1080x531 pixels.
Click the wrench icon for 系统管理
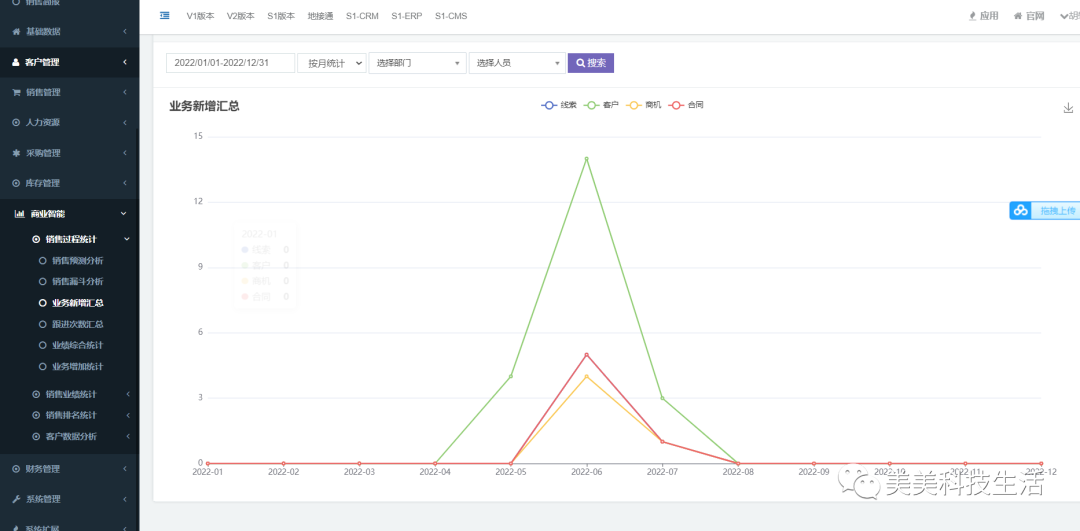[16, 499]
